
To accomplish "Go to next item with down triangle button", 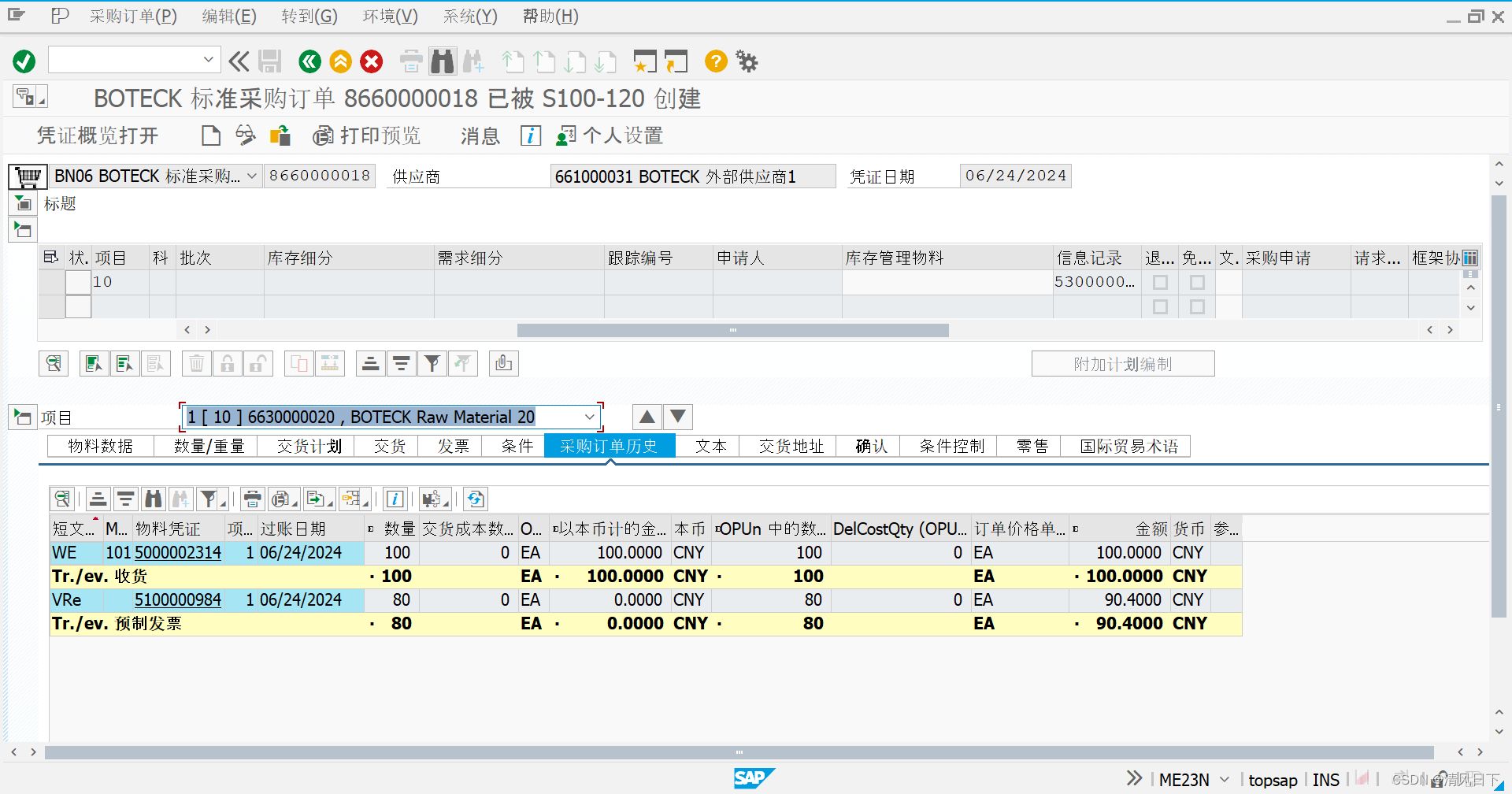I will (677, 417).
